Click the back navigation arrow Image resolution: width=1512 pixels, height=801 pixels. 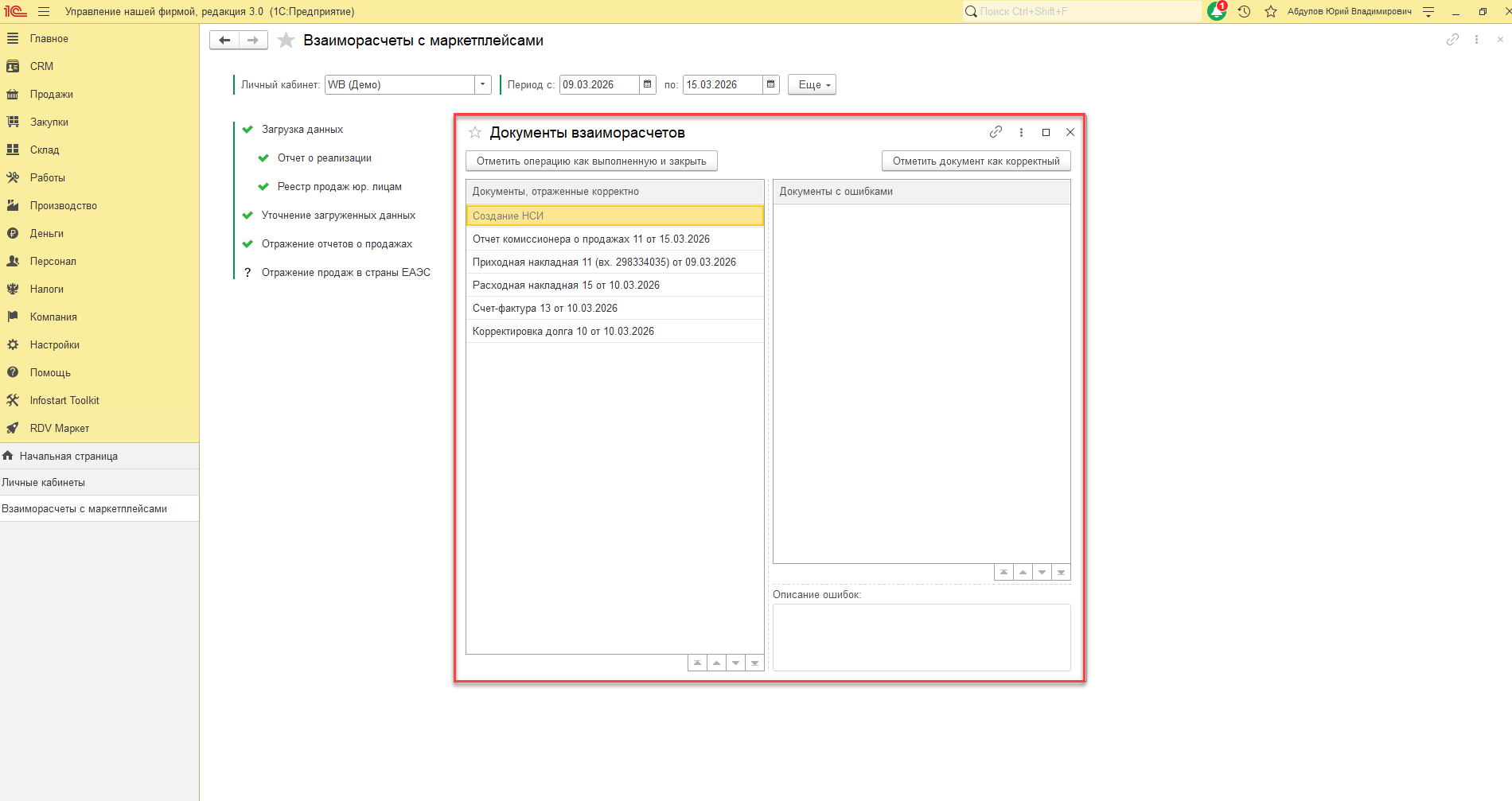[x=224, y=41]
